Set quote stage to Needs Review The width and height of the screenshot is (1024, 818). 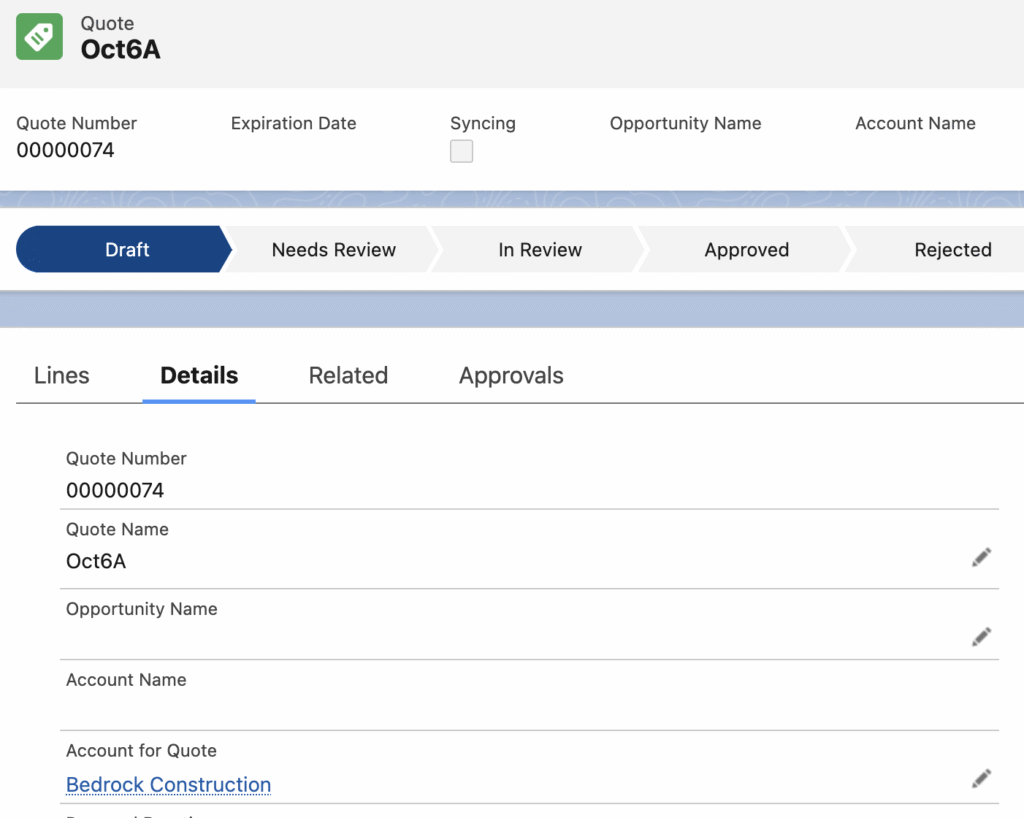pyautogui.click(x=333, y=250)
